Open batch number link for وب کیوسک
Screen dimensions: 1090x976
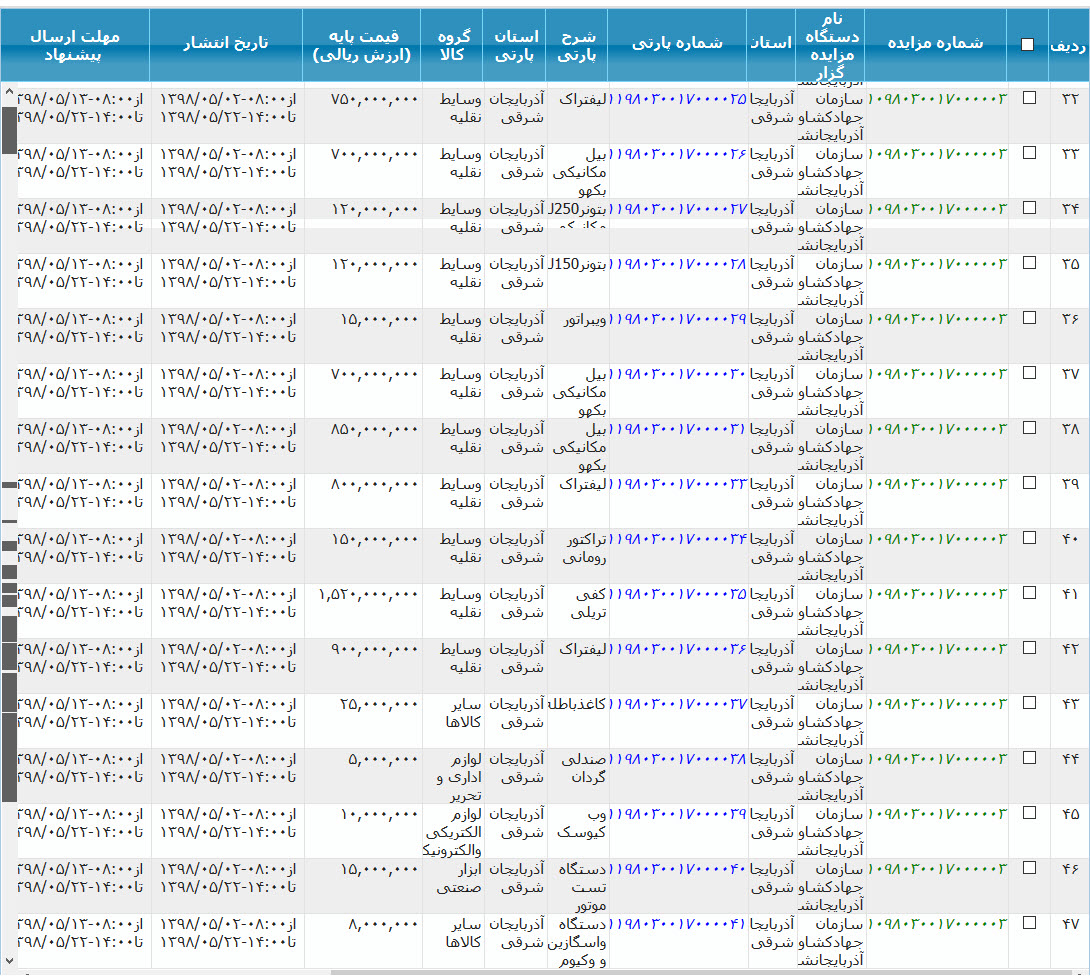click(x=679, y=814)
